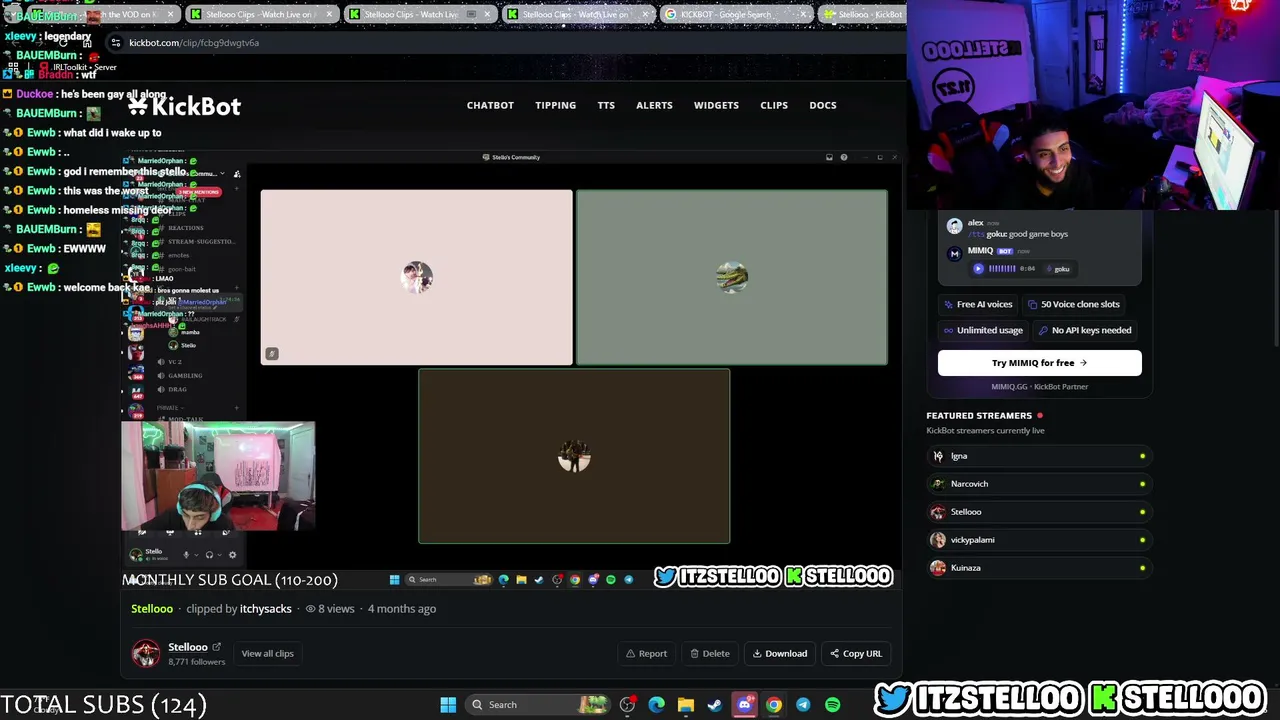Click the '8,771 followers' text

tap(196, 662)
